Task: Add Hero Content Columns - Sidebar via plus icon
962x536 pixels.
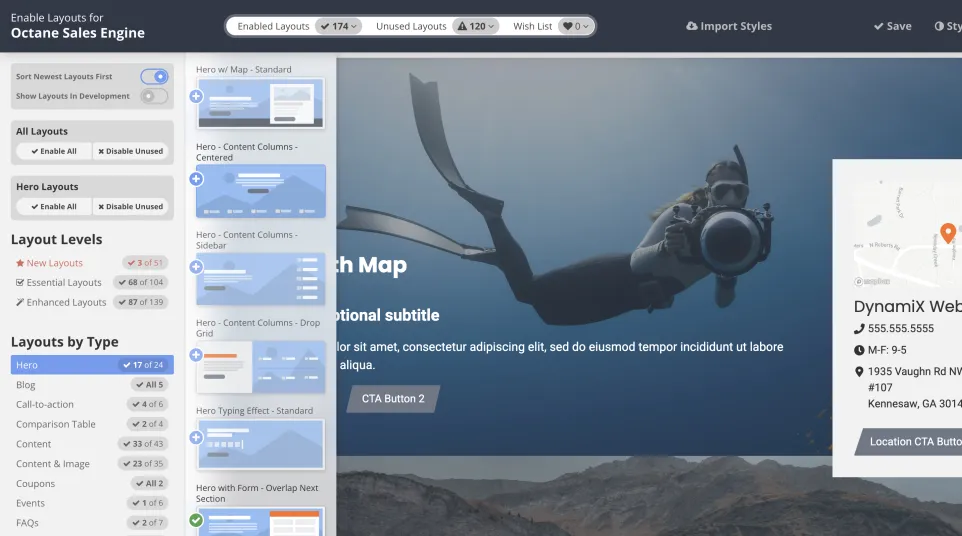Action: [x=196, y=267]
